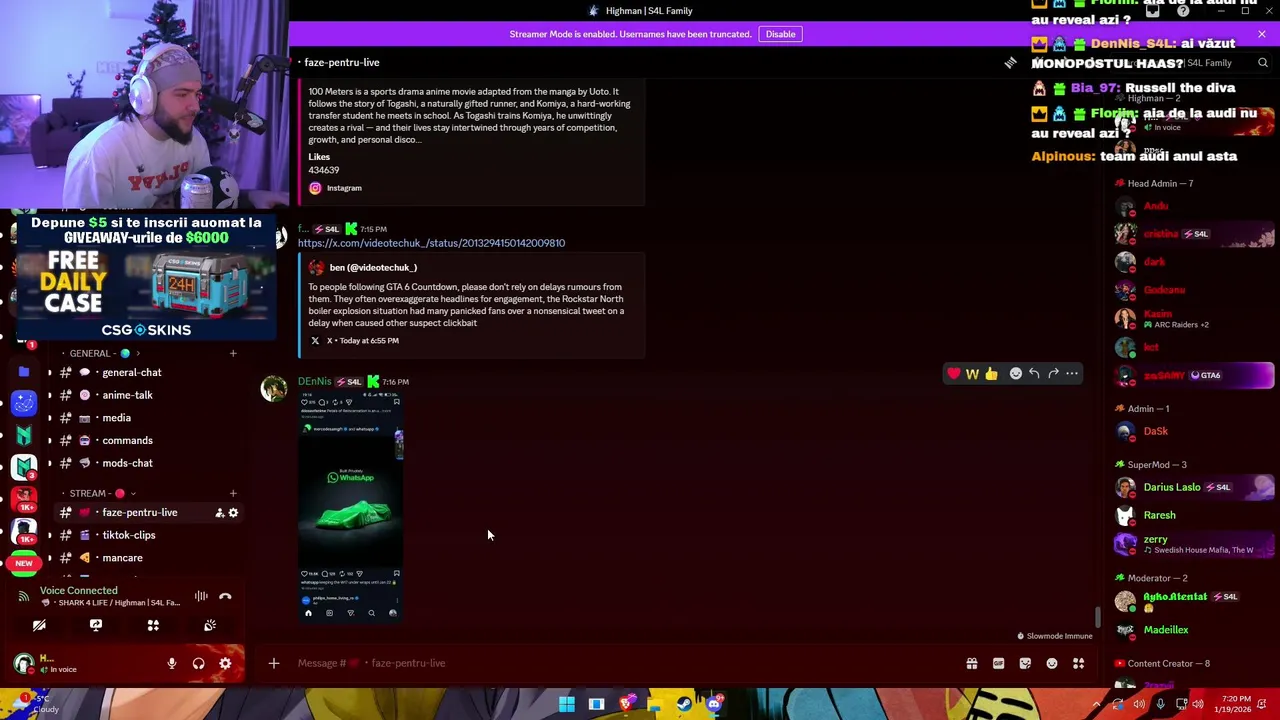Click the server search magnifier

pyautogui.click(x=1263, y=63)
